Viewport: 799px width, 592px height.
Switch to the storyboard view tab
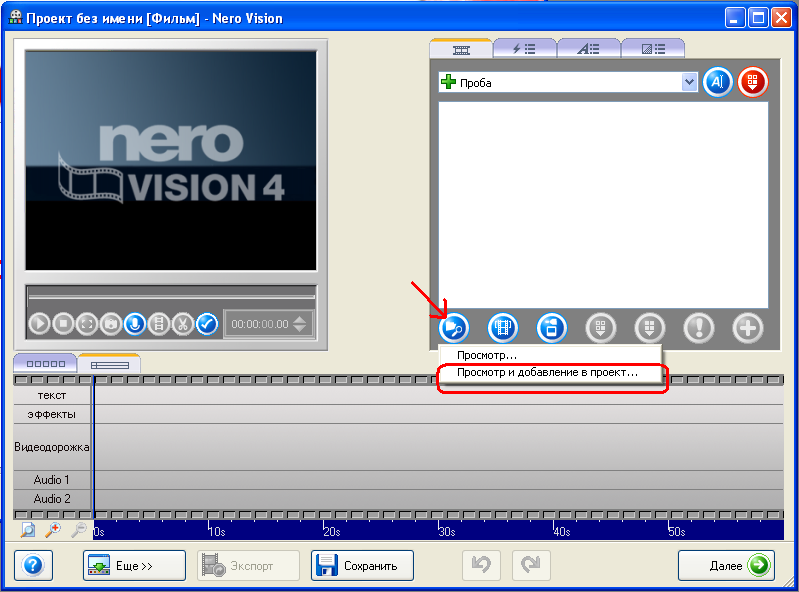[45, 364]
